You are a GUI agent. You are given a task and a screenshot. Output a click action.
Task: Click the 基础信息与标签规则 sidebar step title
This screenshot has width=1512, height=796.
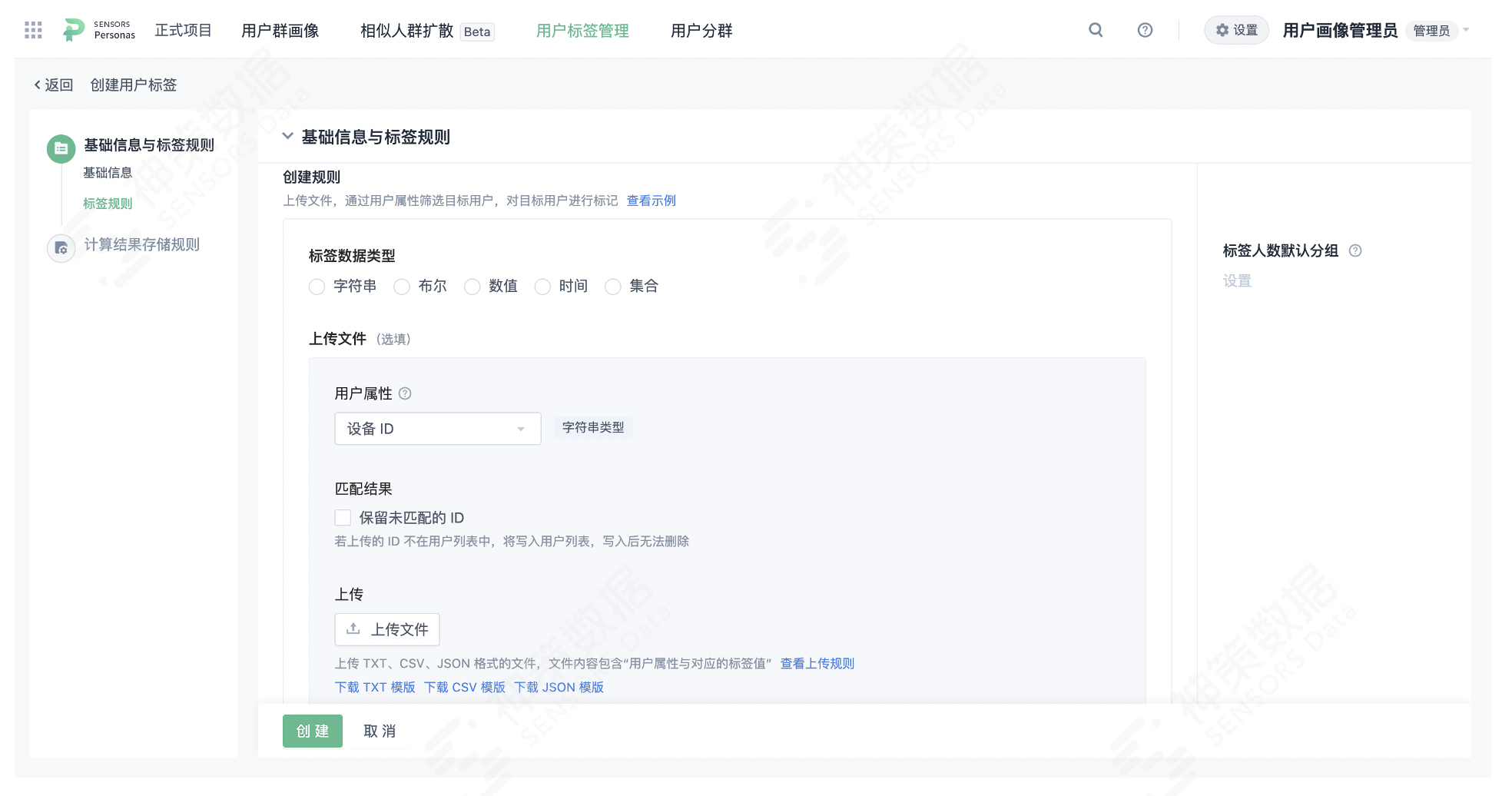click(x=149, y=145)
